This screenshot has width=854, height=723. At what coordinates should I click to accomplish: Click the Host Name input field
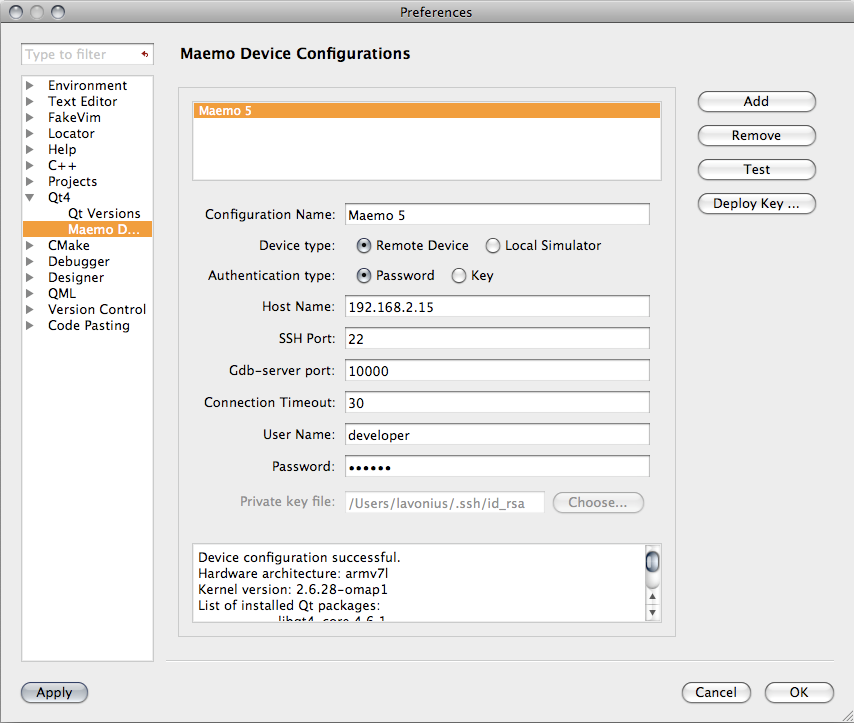point(497,307)
